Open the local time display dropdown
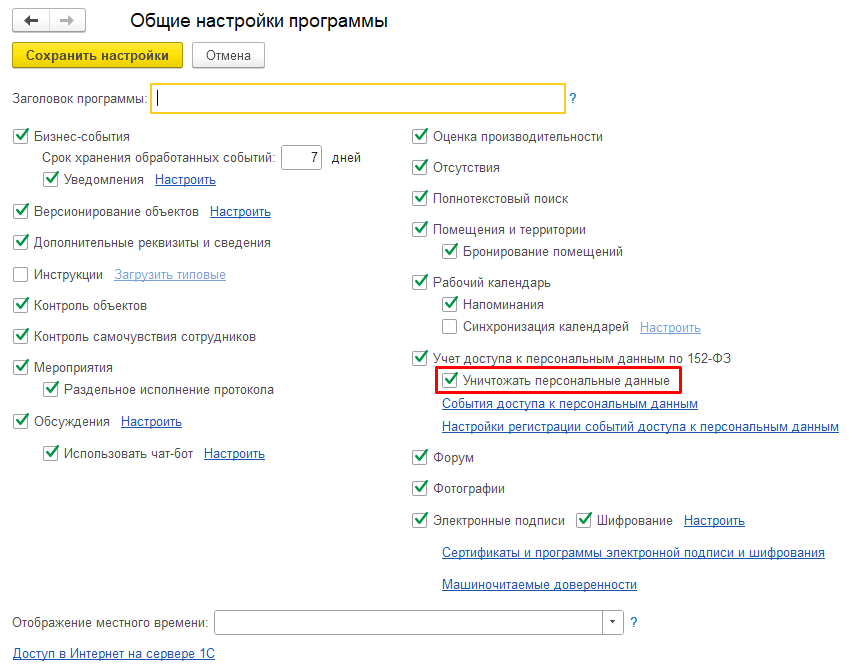The height and width of the screenshot is (671, 855). (x=612, y=622)
